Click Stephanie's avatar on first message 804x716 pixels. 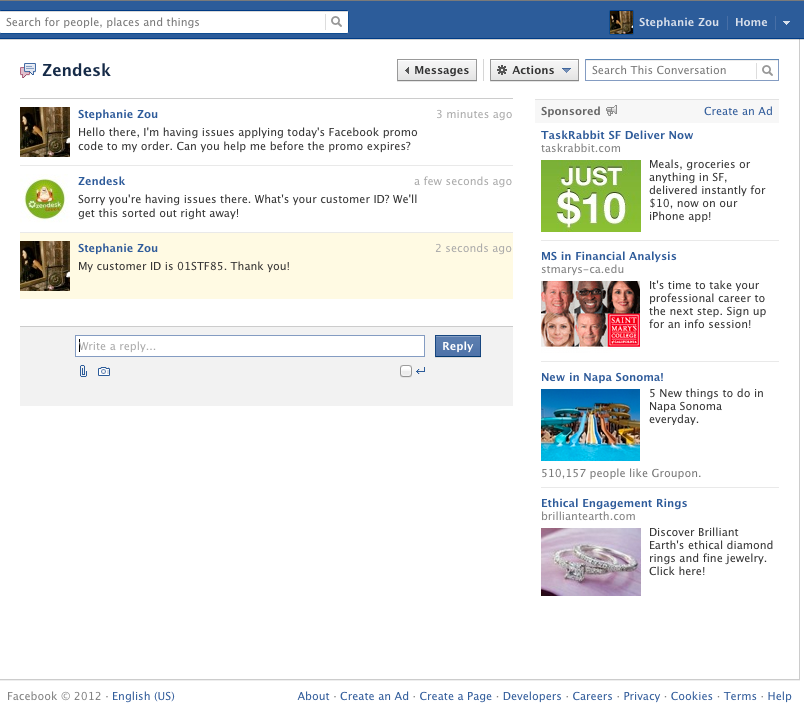coord(45,132)
